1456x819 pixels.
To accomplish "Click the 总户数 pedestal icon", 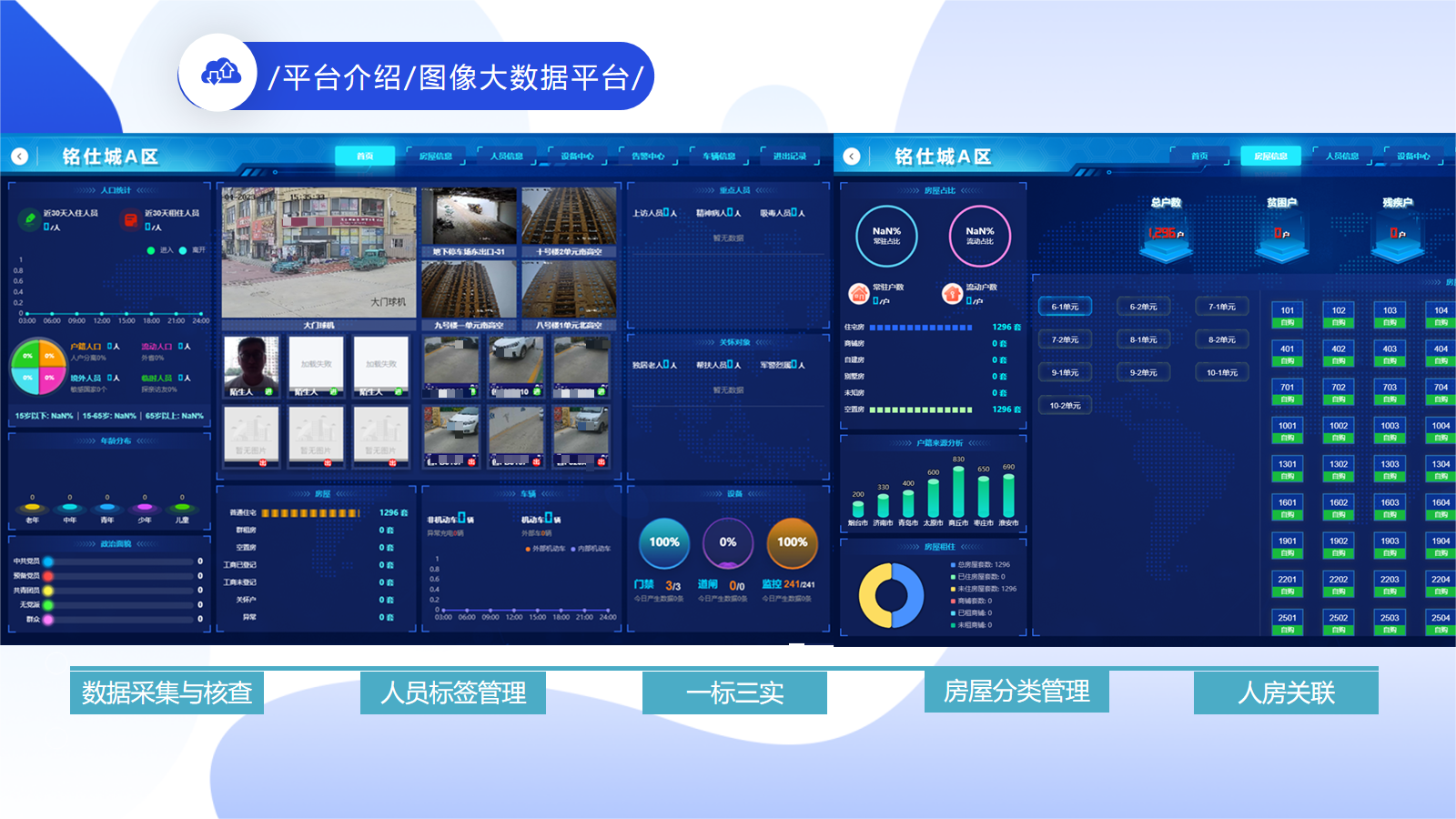I will tap(1166, 239).
